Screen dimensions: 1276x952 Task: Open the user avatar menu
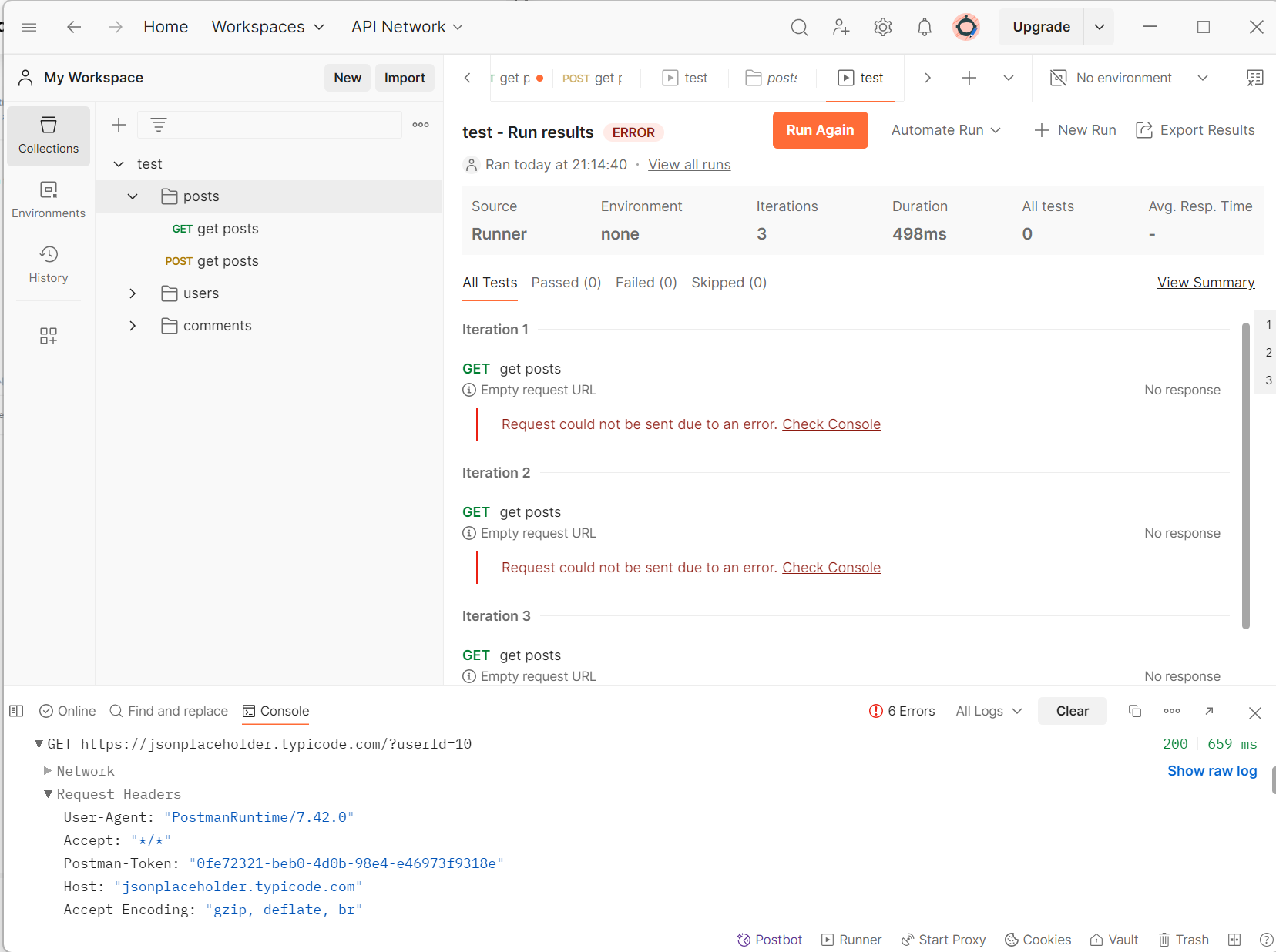(x=966, y=27)
